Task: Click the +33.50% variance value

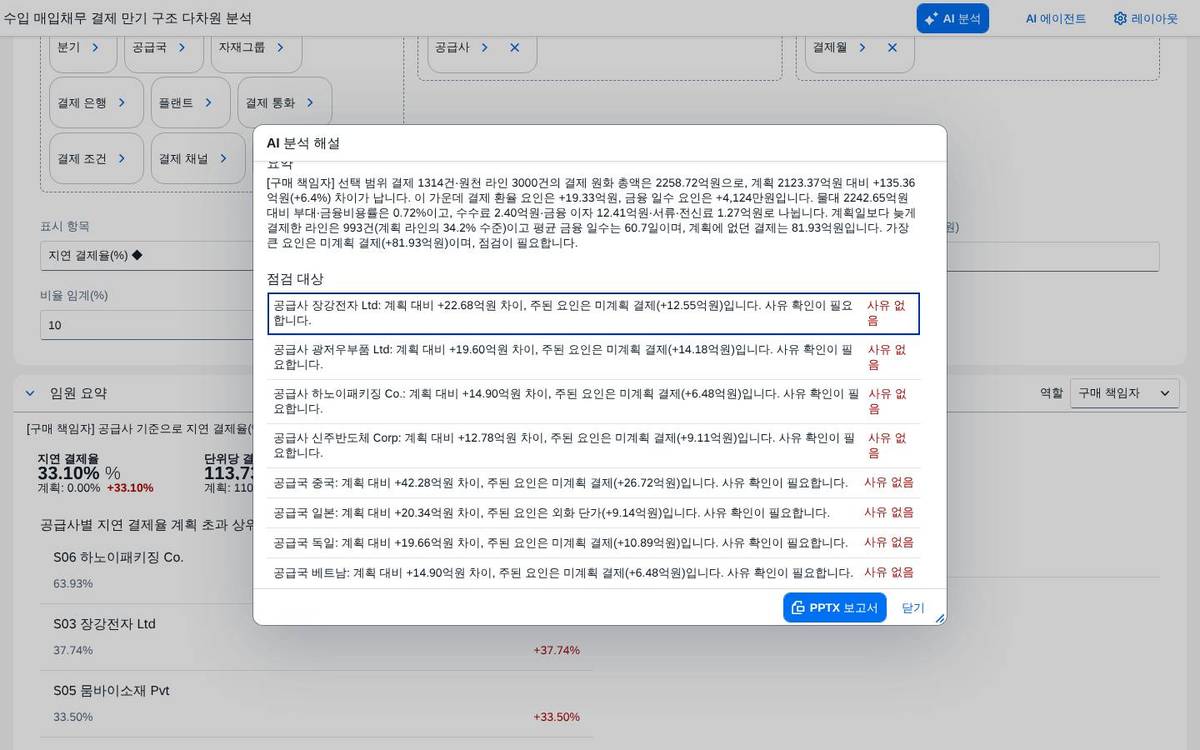Action: (556, 717)
